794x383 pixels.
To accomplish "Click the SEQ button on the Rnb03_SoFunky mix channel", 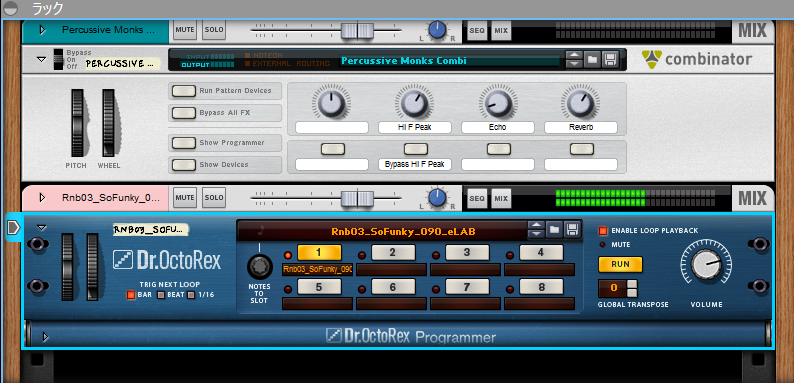I will [477, 198].
